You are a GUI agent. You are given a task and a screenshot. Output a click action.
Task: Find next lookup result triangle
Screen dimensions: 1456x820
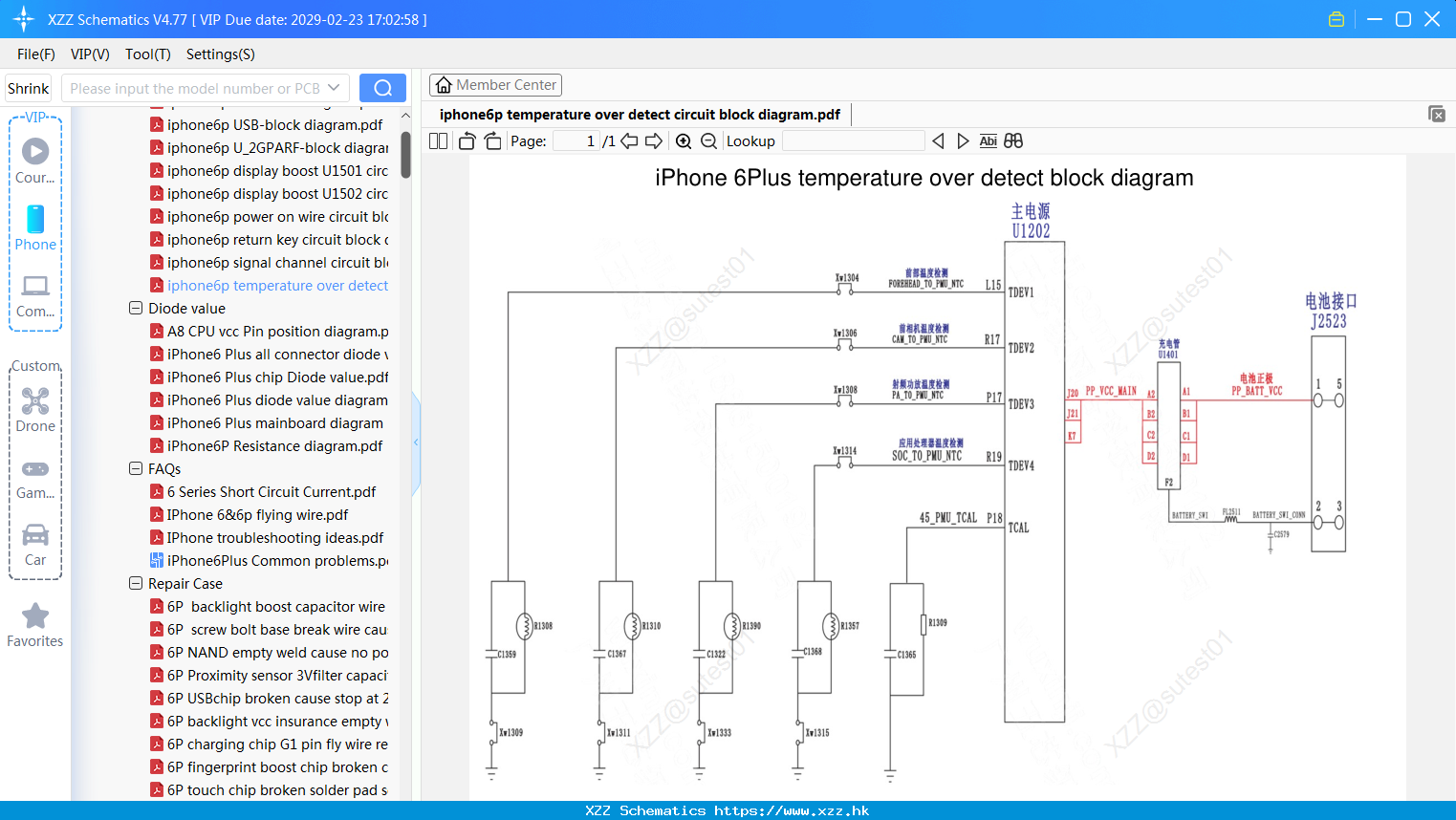tap(963, 141)
